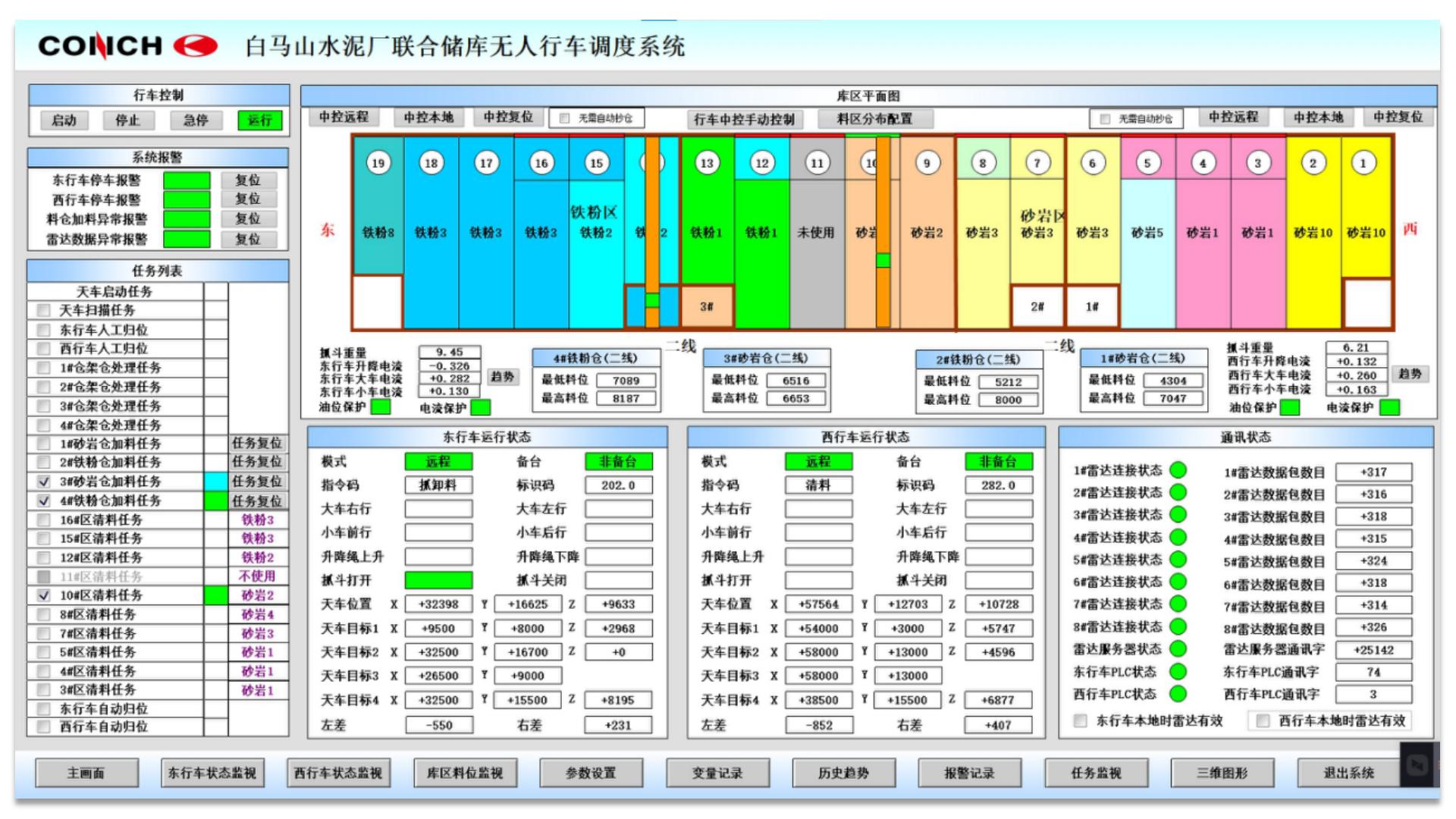Screen dimensions: 1456x819
Task: Uncheck 3#砂岩仓加料任务 checkbox
Action: (x=43, y=482)
